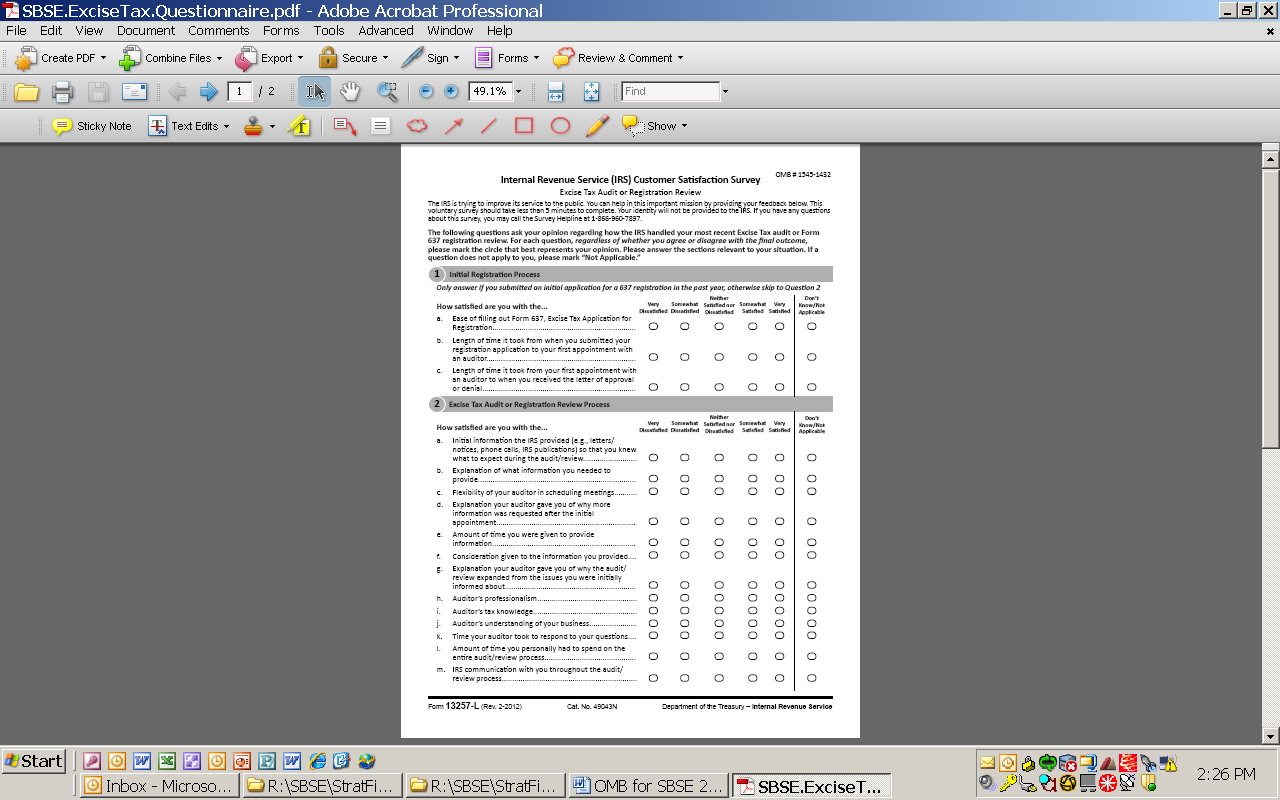Screen dimensions: 1280x800
Task: Select the Arrow drawing tool
Action: (453, 126)
